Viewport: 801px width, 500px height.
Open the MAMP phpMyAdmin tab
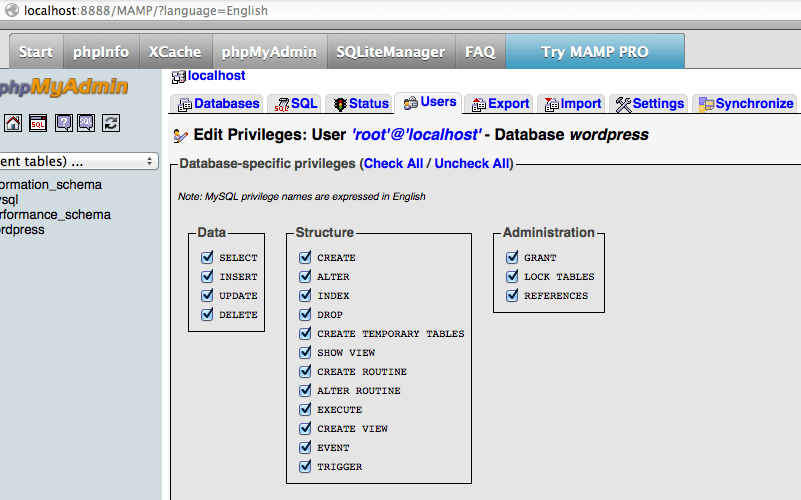click(x=269, y=52)
